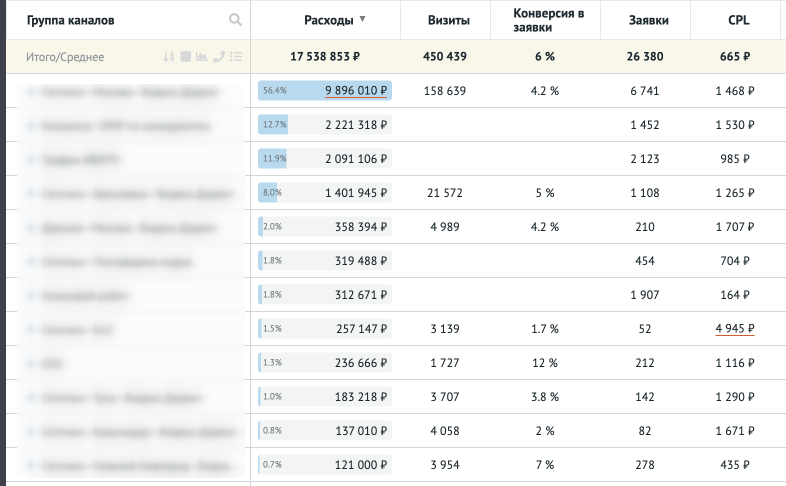This screenshot has width=786, height=486.
Task: Open the area chart icon in totals row
Action: 201,56
